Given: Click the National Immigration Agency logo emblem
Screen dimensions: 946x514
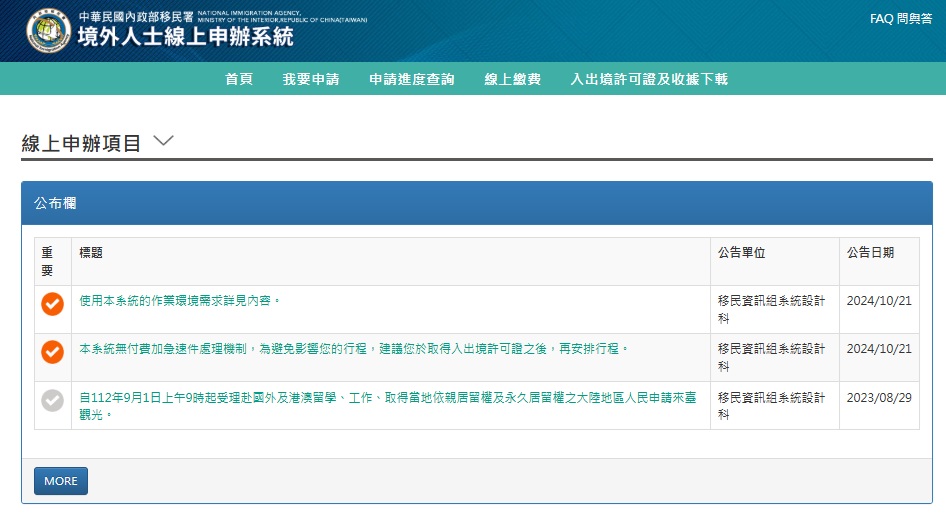Looking at the screenshot, I should click(x=49, y=32).
